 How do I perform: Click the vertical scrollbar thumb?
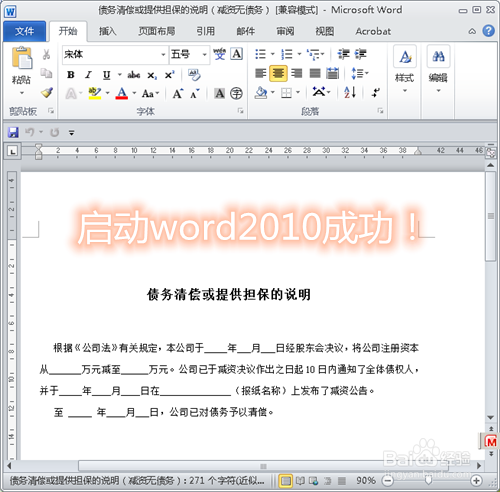[490, 217]
